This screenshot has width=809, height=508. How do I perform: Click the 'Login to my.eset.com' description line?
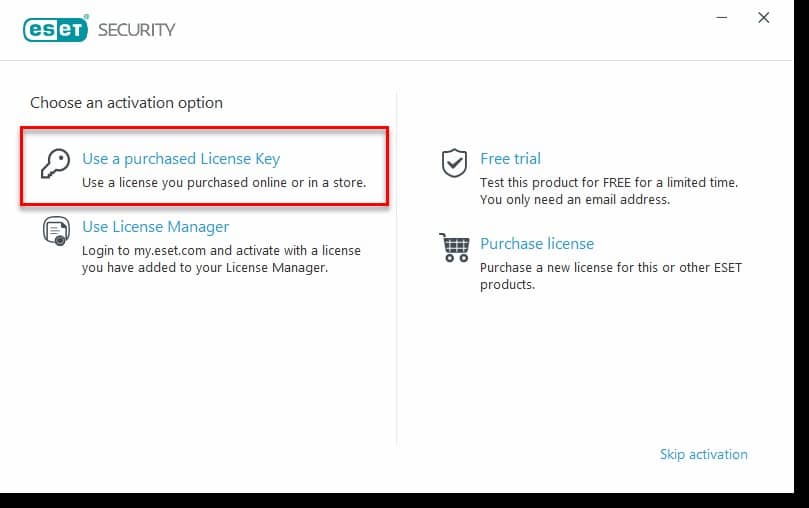click(x=221, y=250)
